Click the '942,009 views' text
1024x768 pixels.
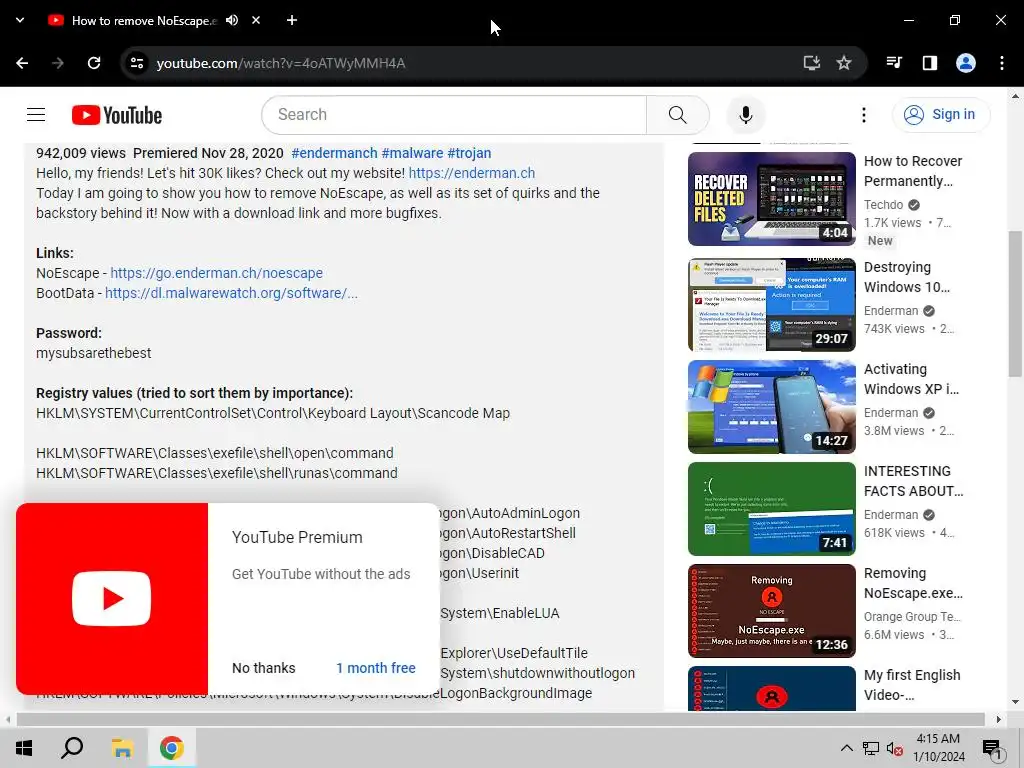(x=81, y=153)
